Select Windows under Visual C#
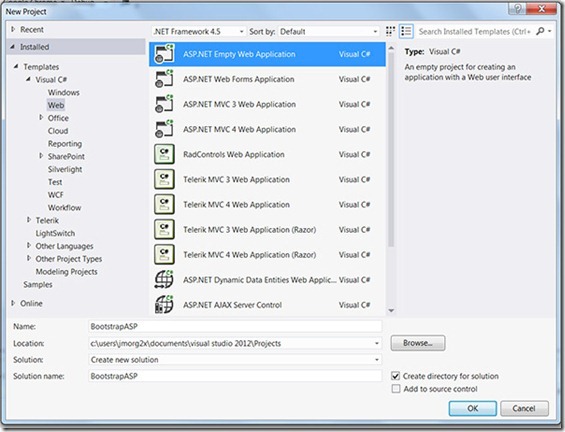Screen dimensions: 565x432 coord(64,92)
